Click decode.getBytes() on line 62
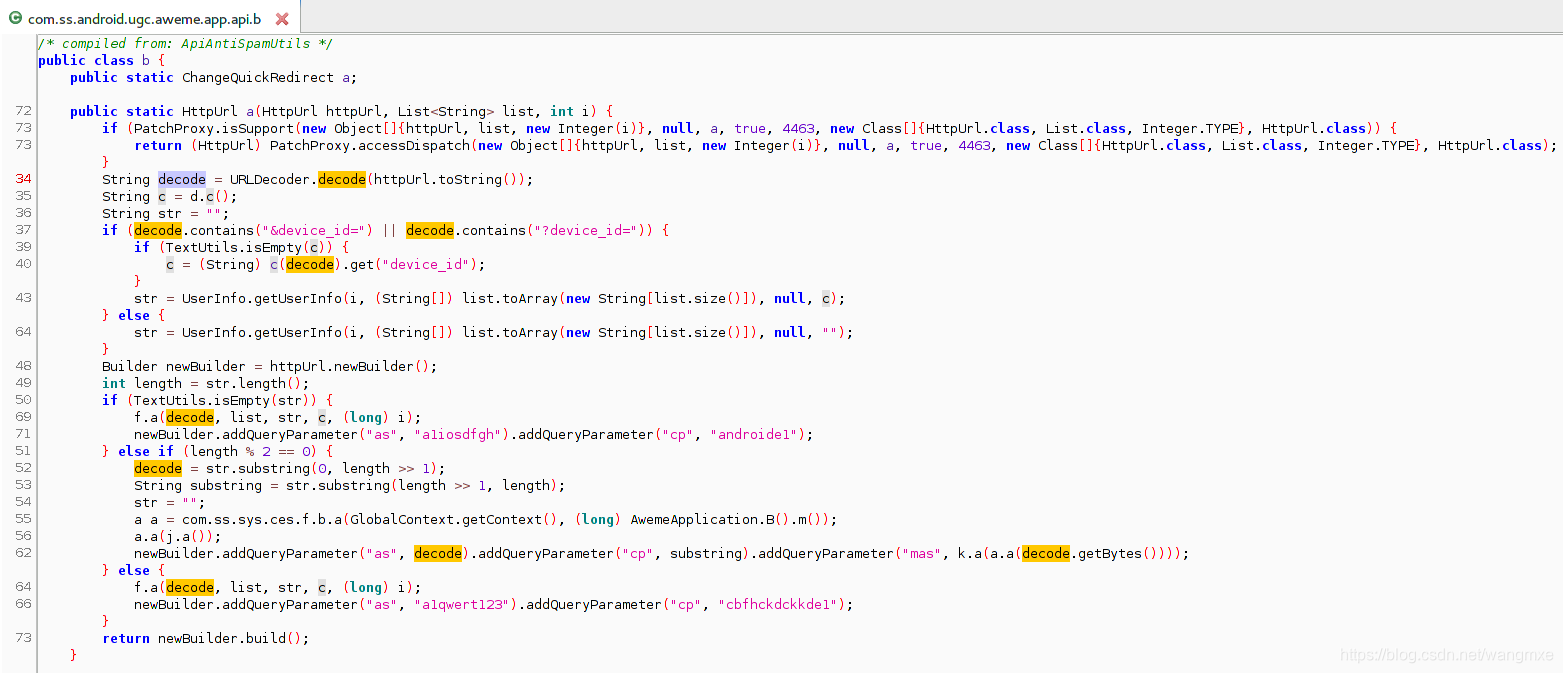Viewport: 1563px width, 673px height. coord(1094,553)
